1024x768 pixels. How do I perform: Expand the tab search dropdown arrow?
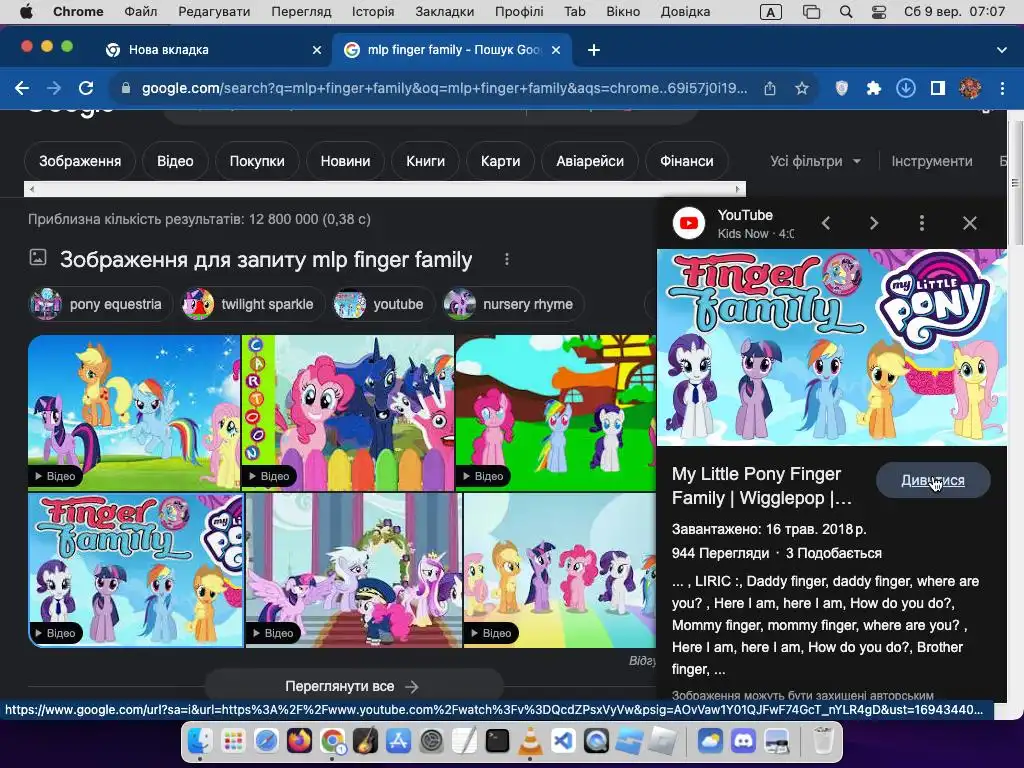1002,50
